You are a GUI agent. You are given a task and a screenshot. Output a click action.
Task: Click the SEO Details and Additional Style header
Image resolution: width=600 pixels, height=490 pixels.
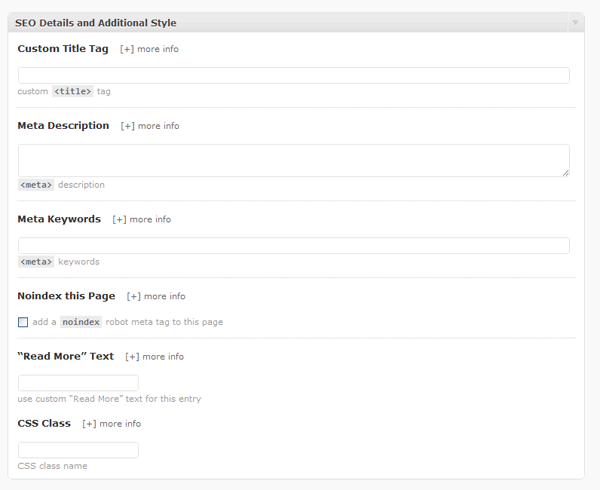tap(95, 22)
